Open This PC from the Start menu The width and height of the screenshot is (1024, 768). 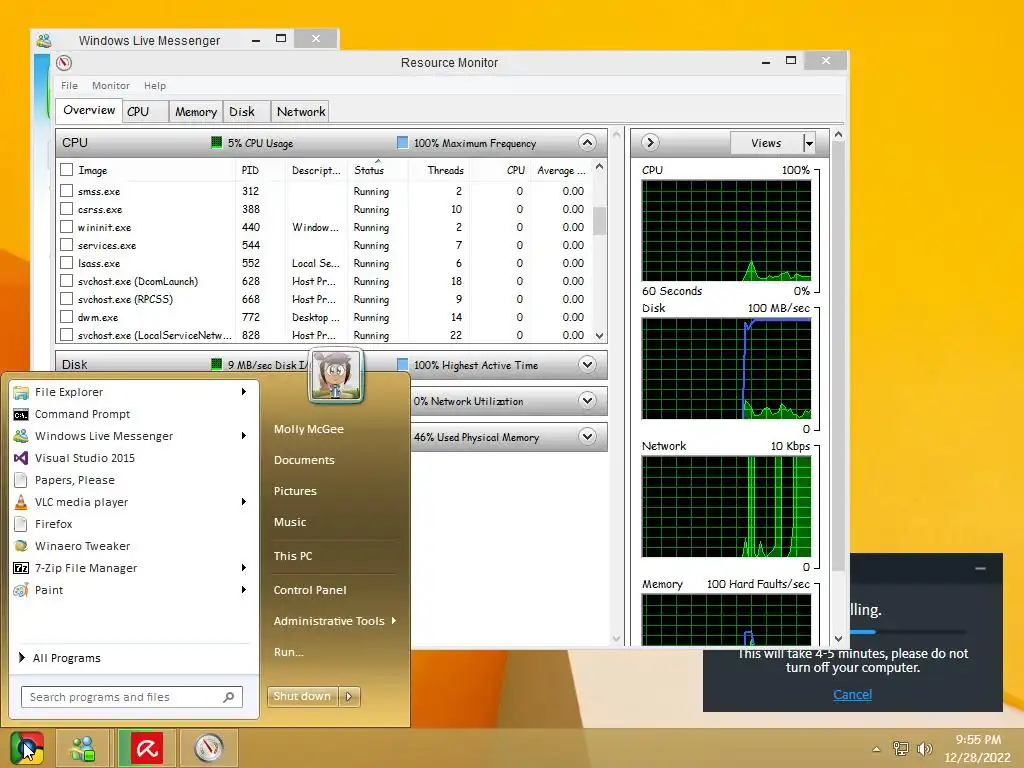[293, 556]
